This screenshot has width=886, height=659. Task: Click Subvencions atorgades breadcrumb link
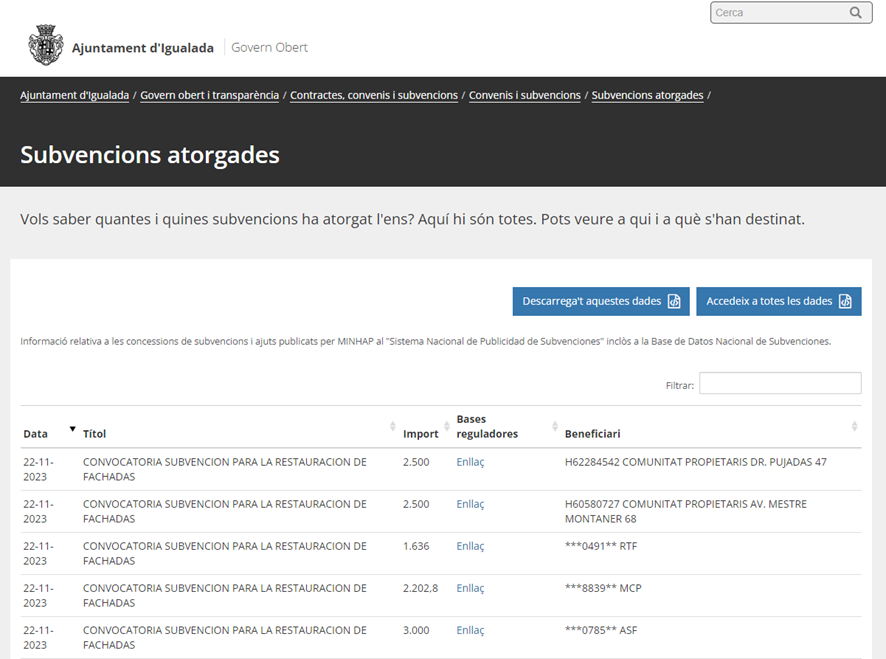[x=647, y=95]
